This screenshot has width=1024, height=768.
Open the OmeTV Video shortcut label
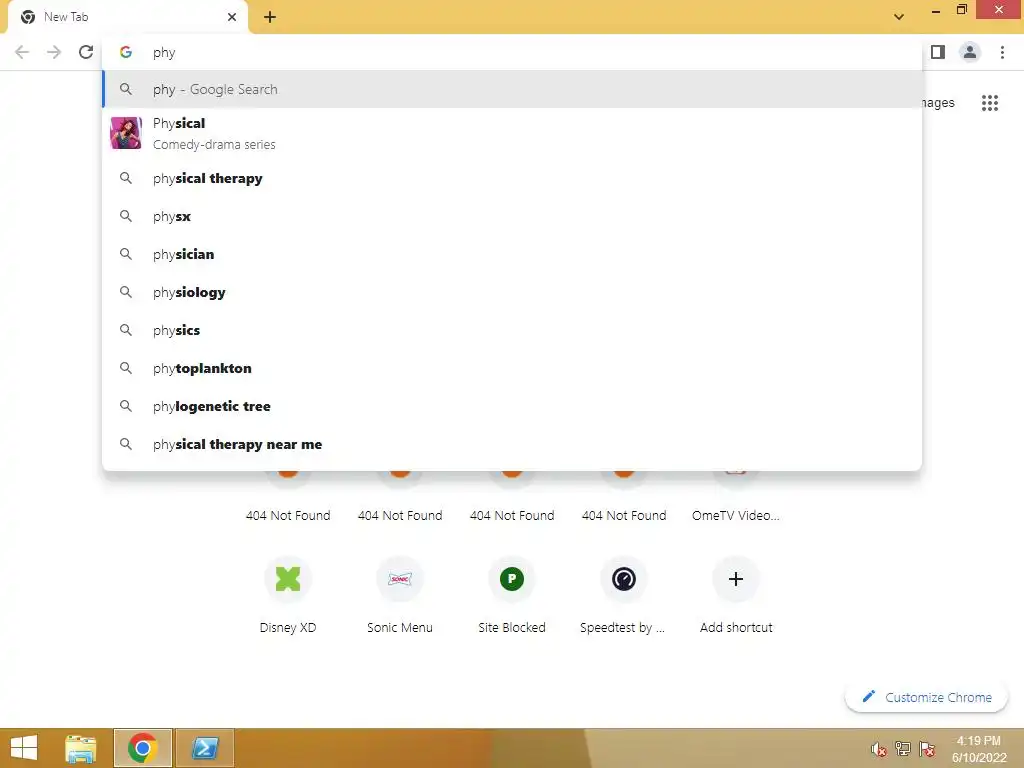[x=736, y=515]
